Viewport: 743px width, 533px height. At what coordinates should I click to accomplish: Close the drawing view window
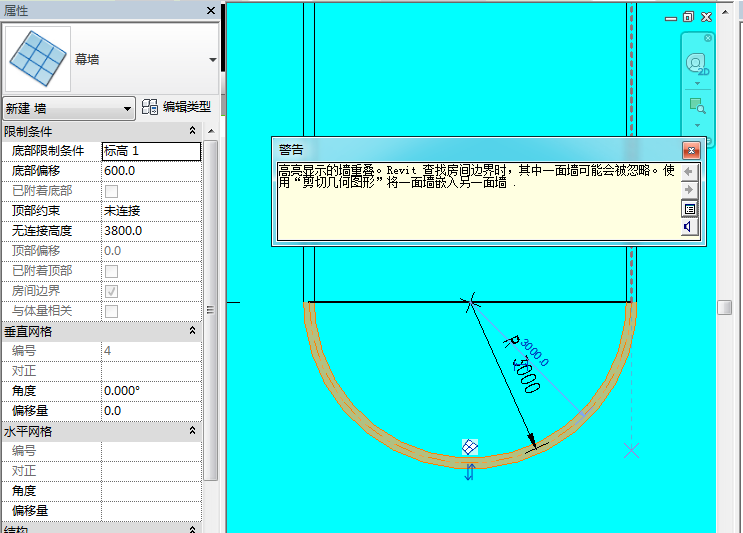[707, 17]
